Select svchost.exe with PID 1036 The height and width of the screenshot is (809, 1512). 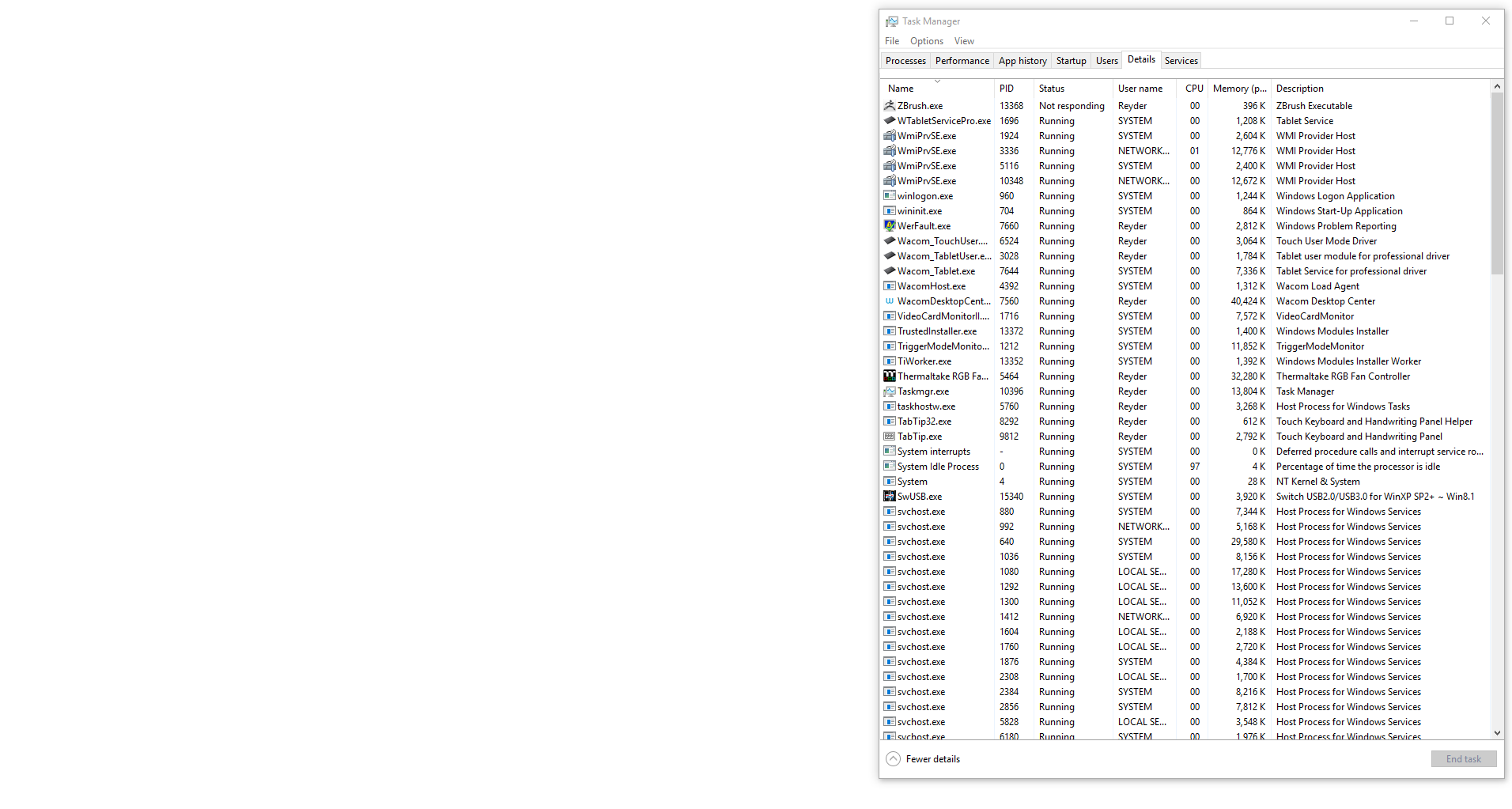tap(1185, 557)
